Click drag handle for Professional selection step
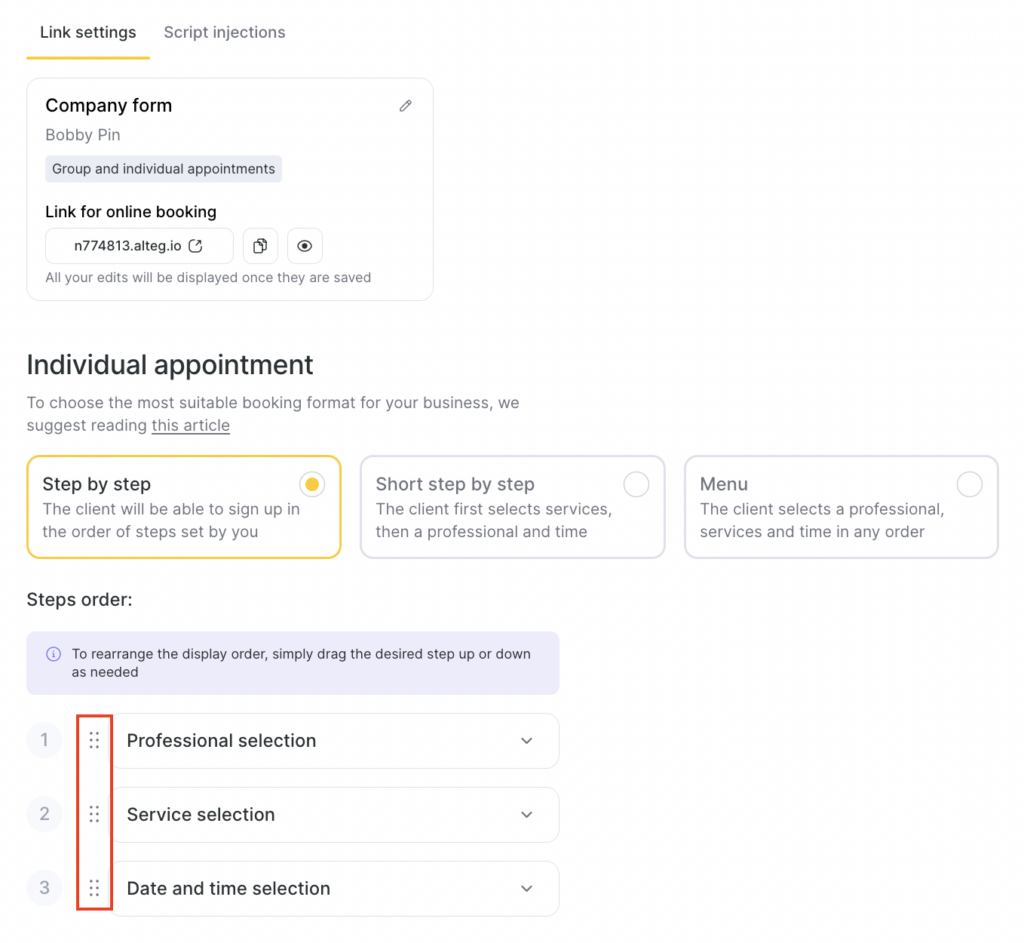This screenshot has width=1024, height=943. (x=94, y=741)
